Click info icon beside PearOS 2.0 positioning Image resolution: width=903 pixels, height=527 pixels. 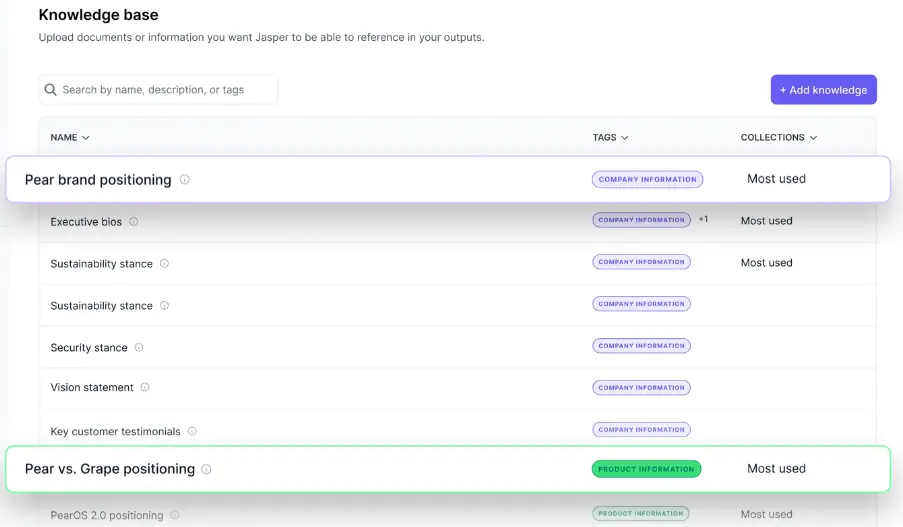(x=175, y=515)
